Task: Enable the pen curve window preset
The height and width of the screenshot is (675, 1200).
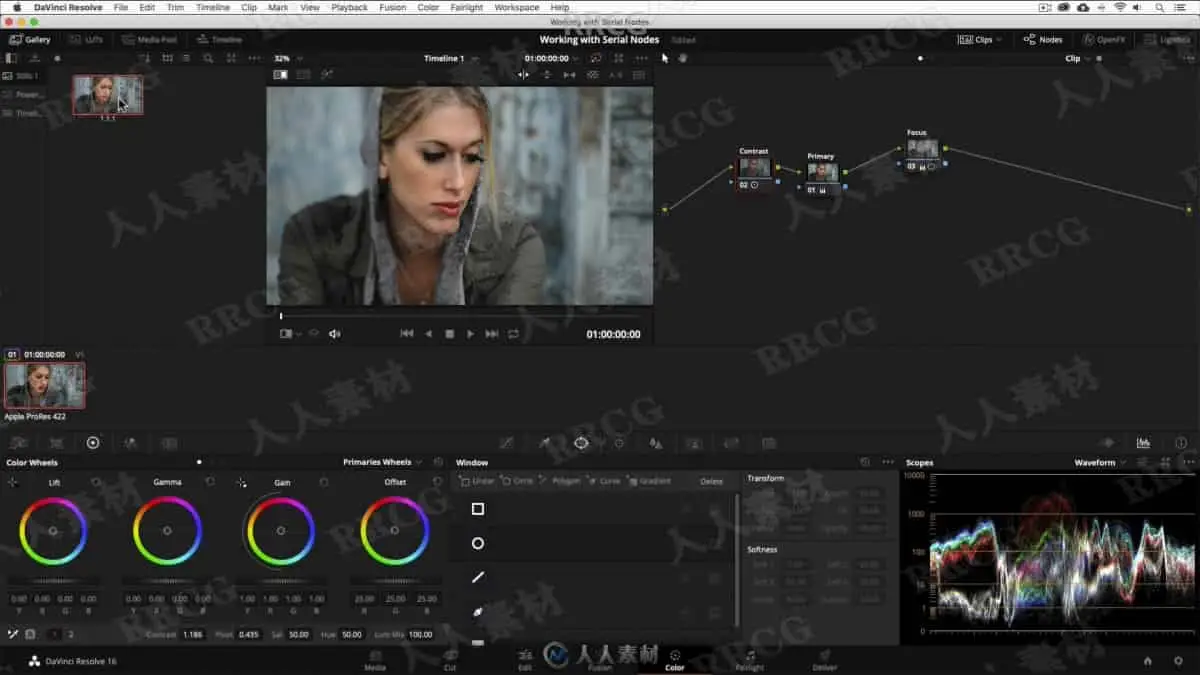Action: 478,611
